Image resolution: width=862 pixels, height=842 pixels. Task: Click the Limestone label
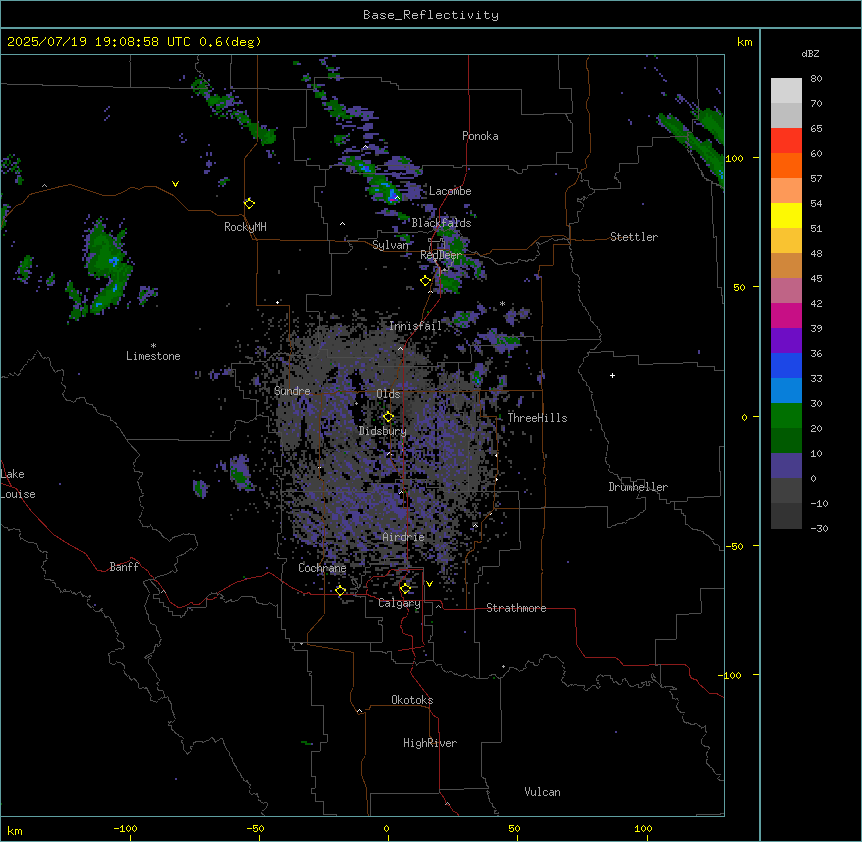coord(153,356)
